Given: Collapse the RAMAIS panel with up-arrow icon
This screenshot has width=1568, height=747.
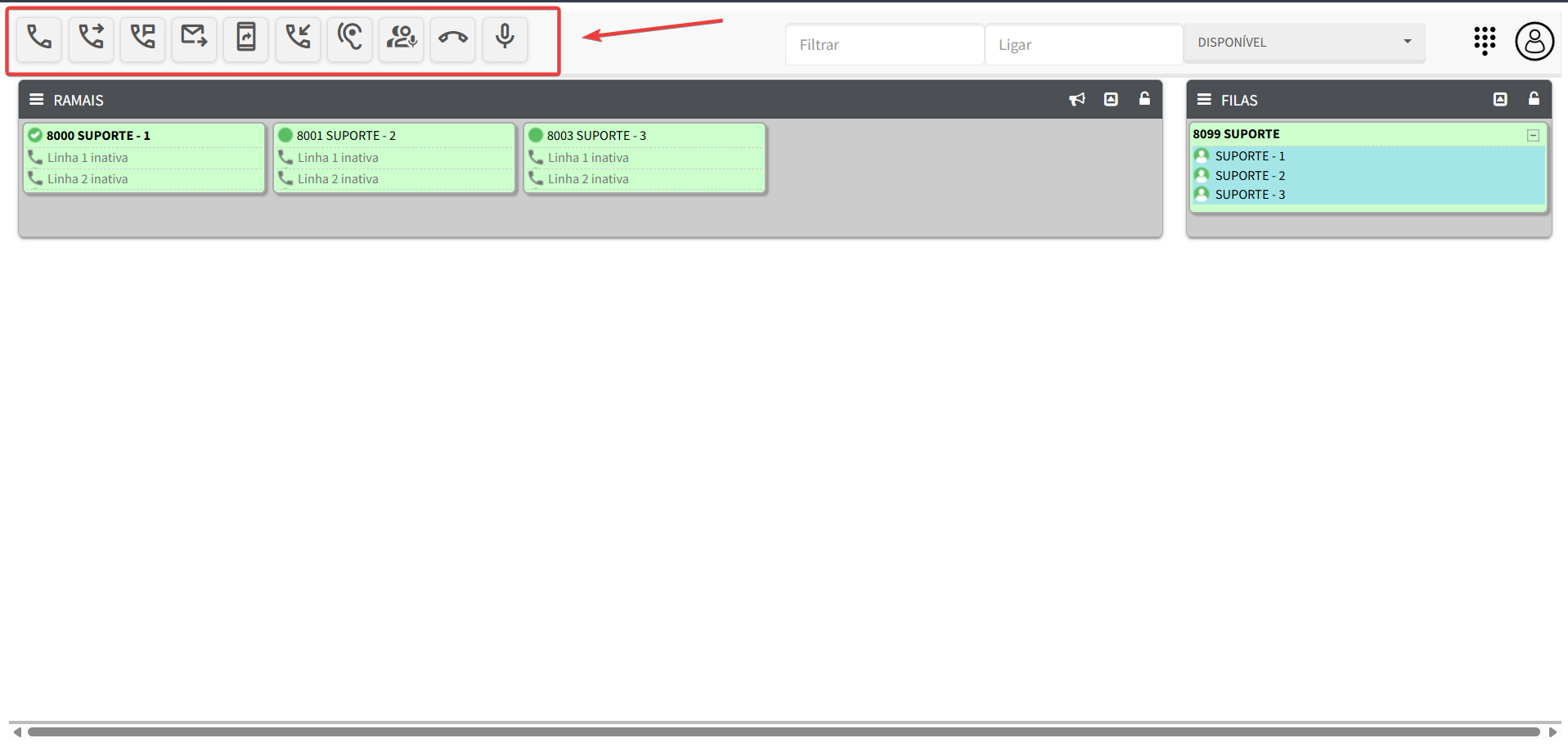Looking at the screenshot, I should (1111, 100).
